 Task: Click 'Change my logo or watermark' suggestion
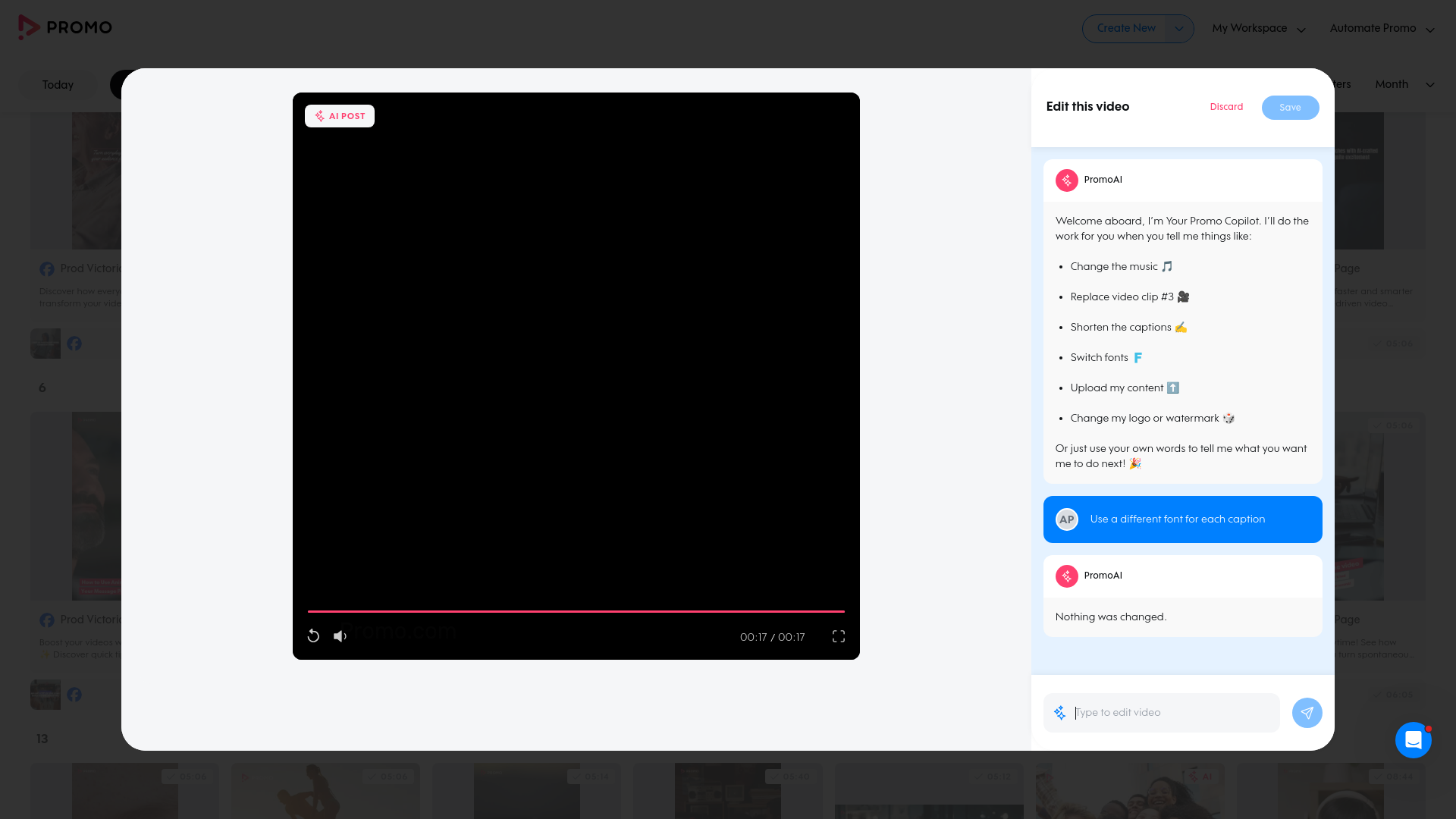(1153, 419)
